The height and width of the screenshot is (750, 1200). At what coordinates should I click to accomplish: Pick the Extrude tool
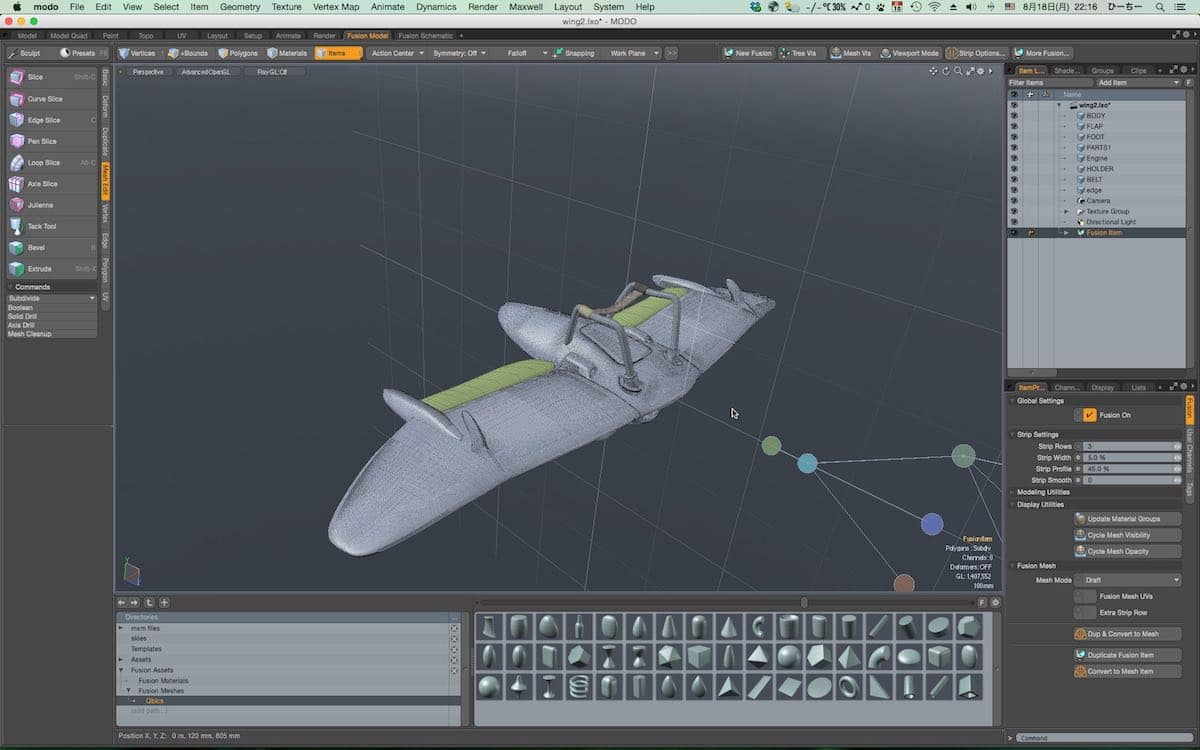[x=39, y=269]
